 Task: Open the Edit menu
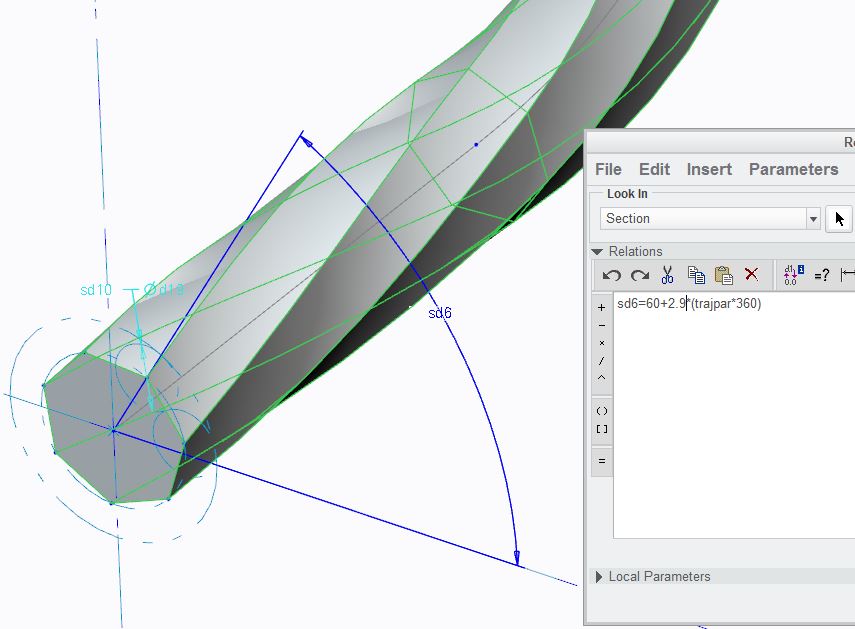[x=654, y=170]
